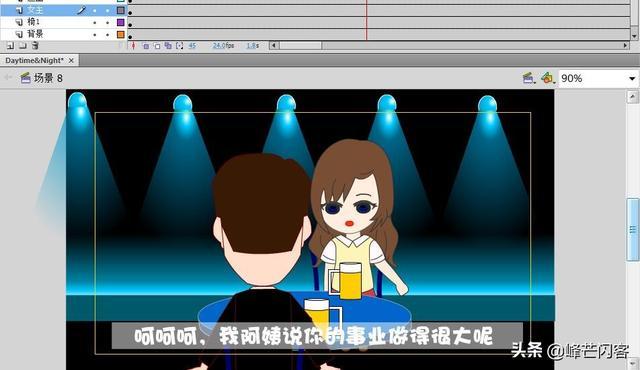Click the layer icon of 椅1
The image size is (640, 370).
pos(19,22)
